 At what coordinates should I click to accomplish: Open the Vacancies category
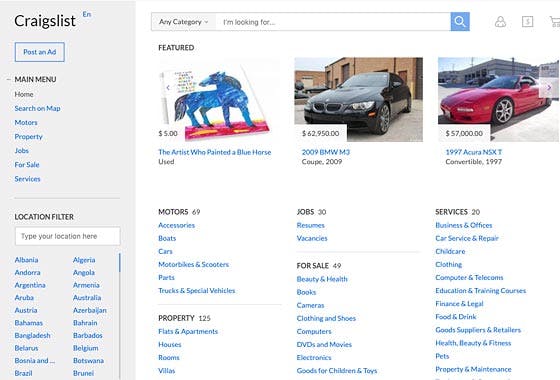coord(312,238)
